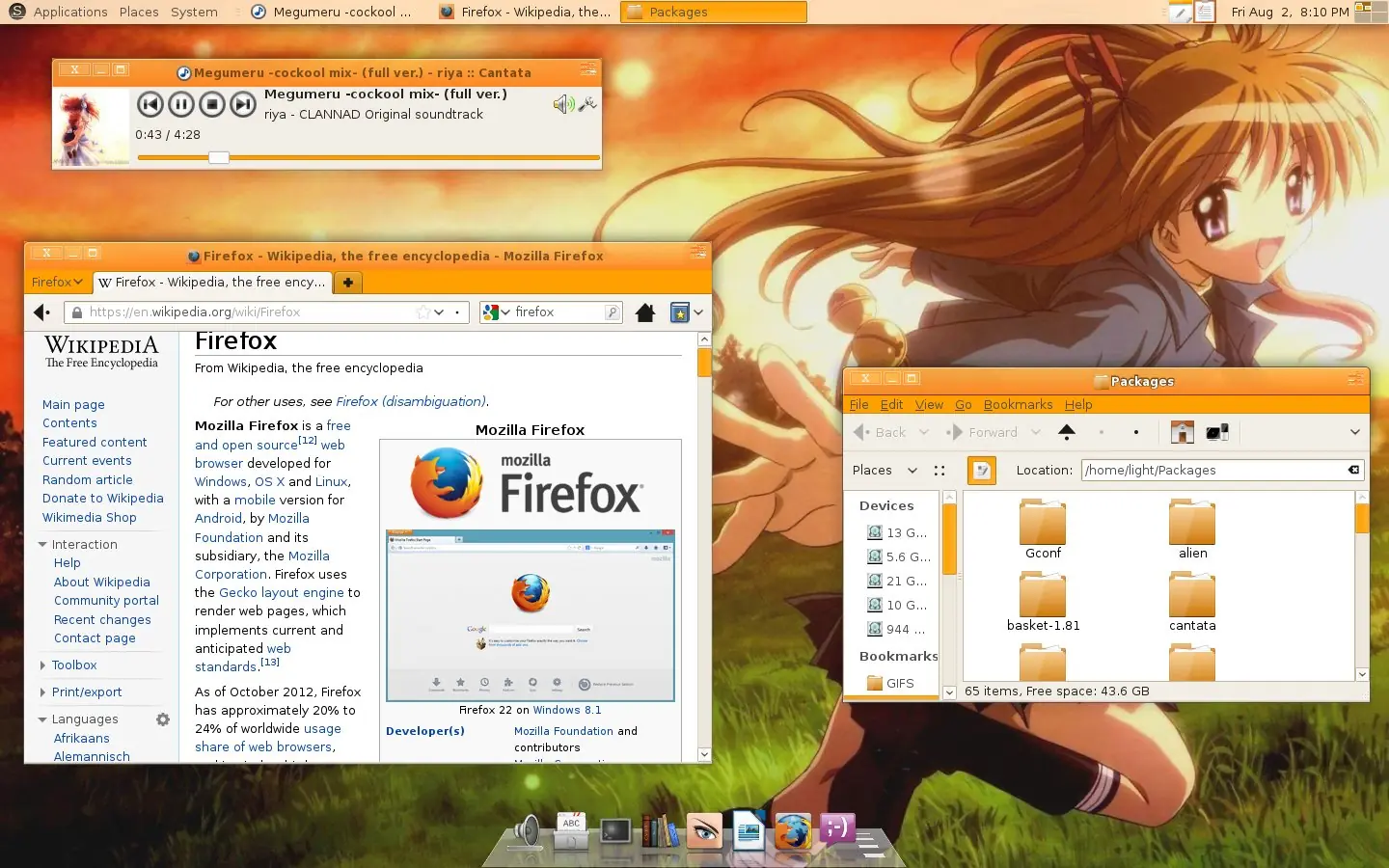This screenshot has width=1389, height=868.
Task: Open the Bookmarks menu in Packages window
Action: (1018, 404)
